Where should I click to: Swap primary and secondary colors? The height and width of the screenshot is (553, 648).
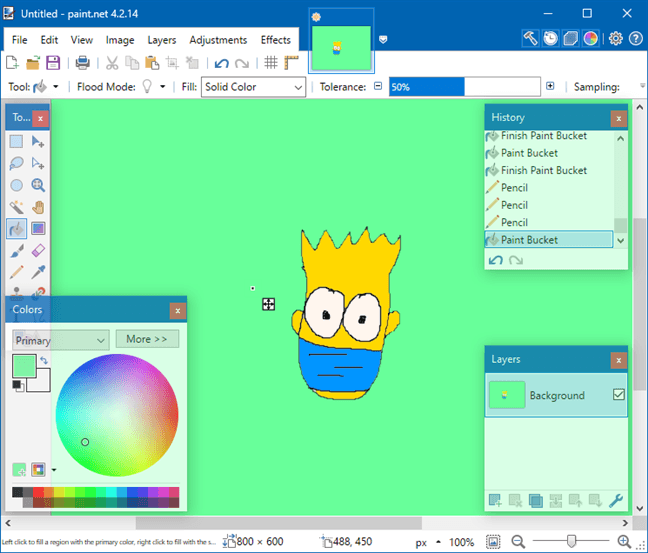[x=44, y=360]
